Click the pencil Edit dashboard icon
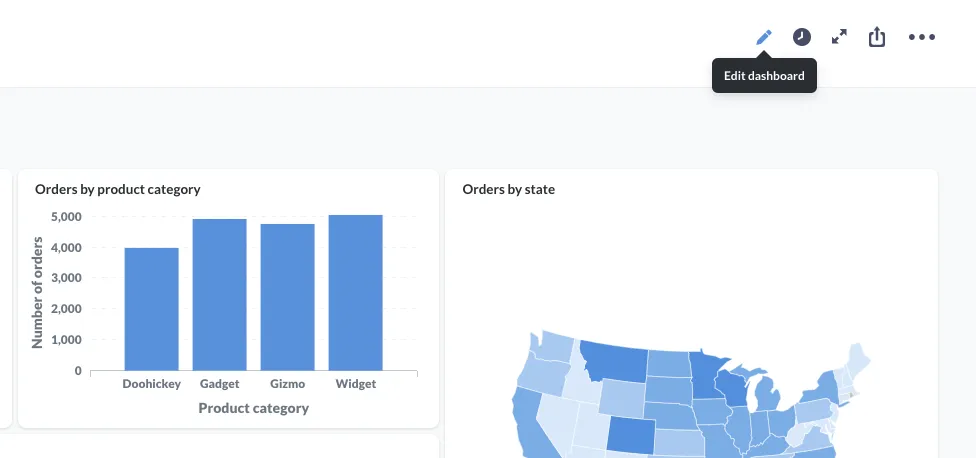The height and width of the screenshot is (458, 976). click(x=764, y=37)
